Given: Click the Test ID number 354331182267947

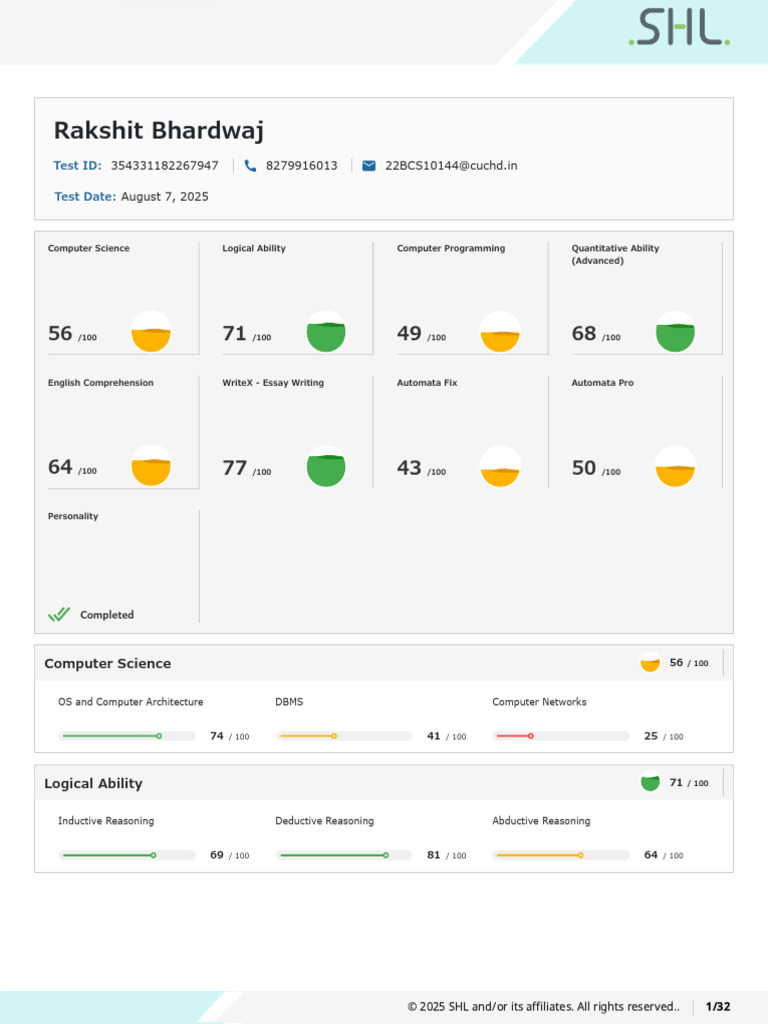Looking at the screenshot, I should pyautogui.click(x=165, y=166).
